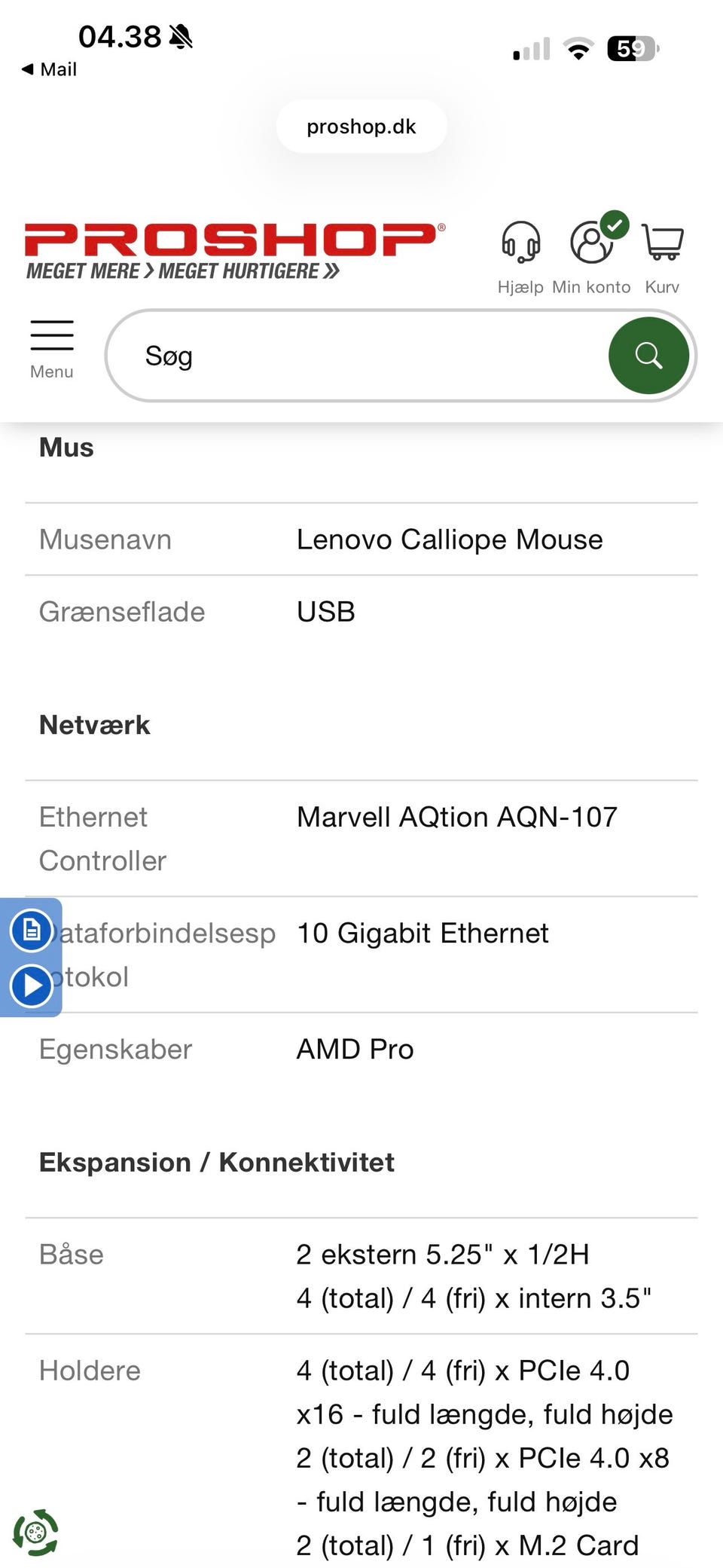Image resolution: width=723 pixels, height=1568 pixels.
Task: Tap the battery level indicator
Action: coord(633,50)
